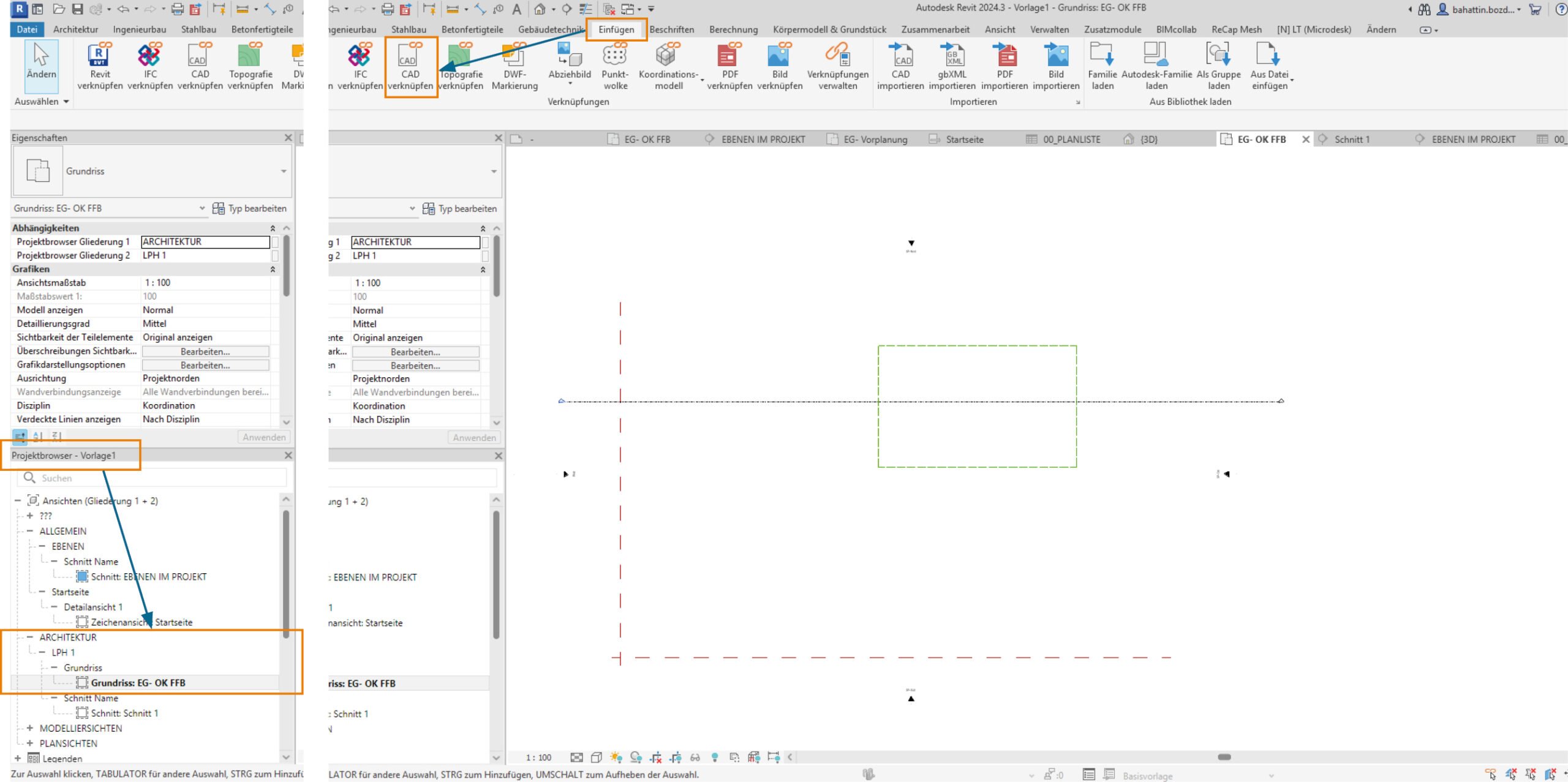This screenshot has height=782, width=1568.
Task: Toggle the sun path icon in view bar
Action: pos(616,758)
